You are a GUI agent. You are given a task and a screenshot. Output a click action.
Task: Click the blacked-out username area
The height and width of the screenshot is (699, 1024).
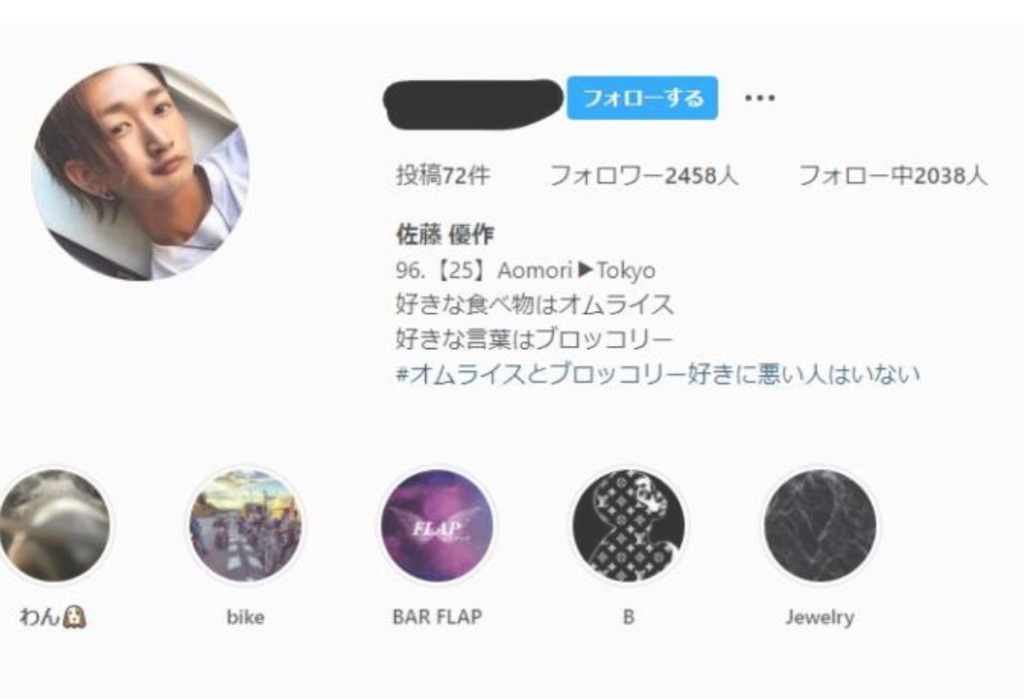click(473, 103)
